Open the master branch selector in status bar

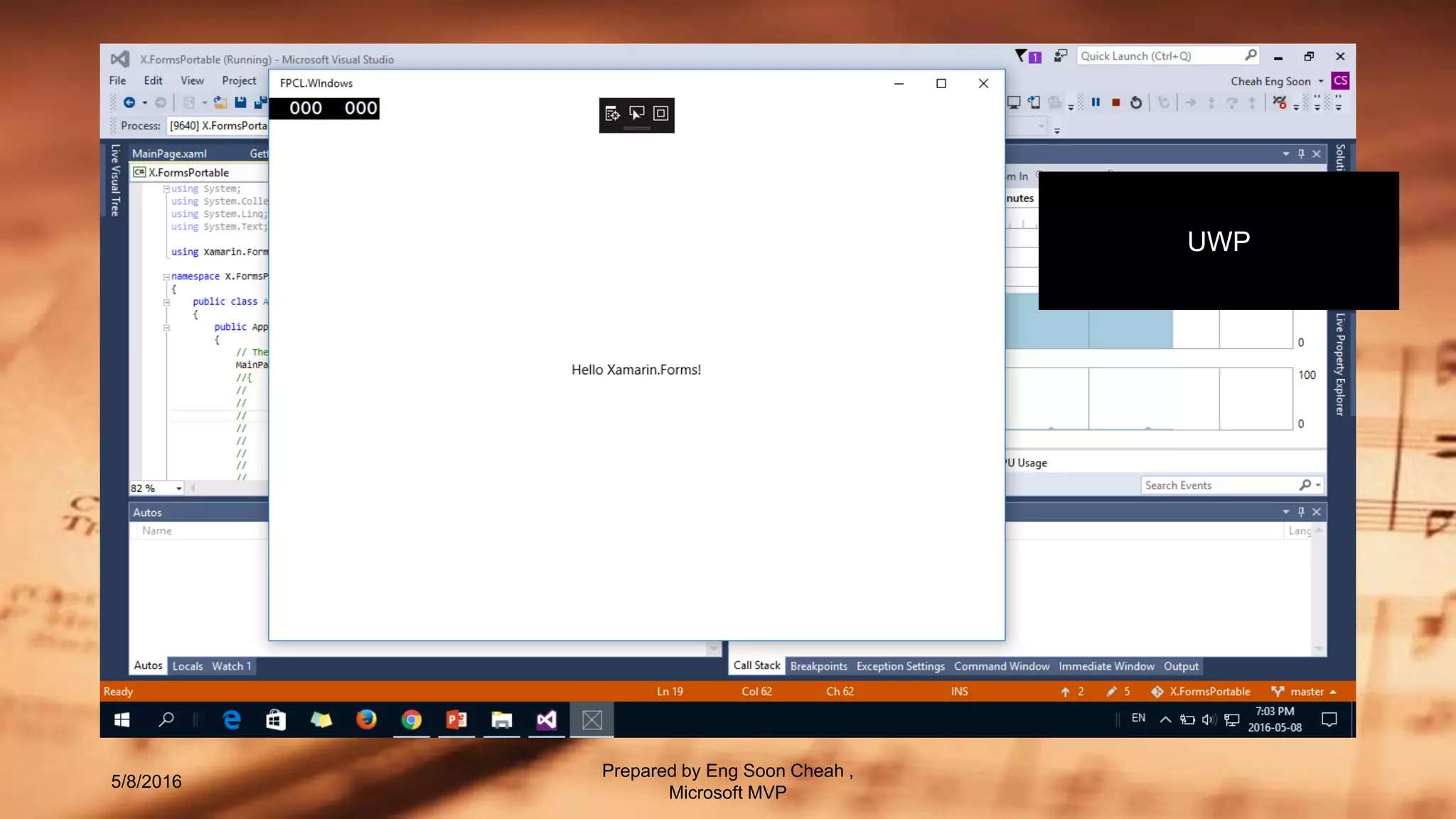tap(1304, 692)
